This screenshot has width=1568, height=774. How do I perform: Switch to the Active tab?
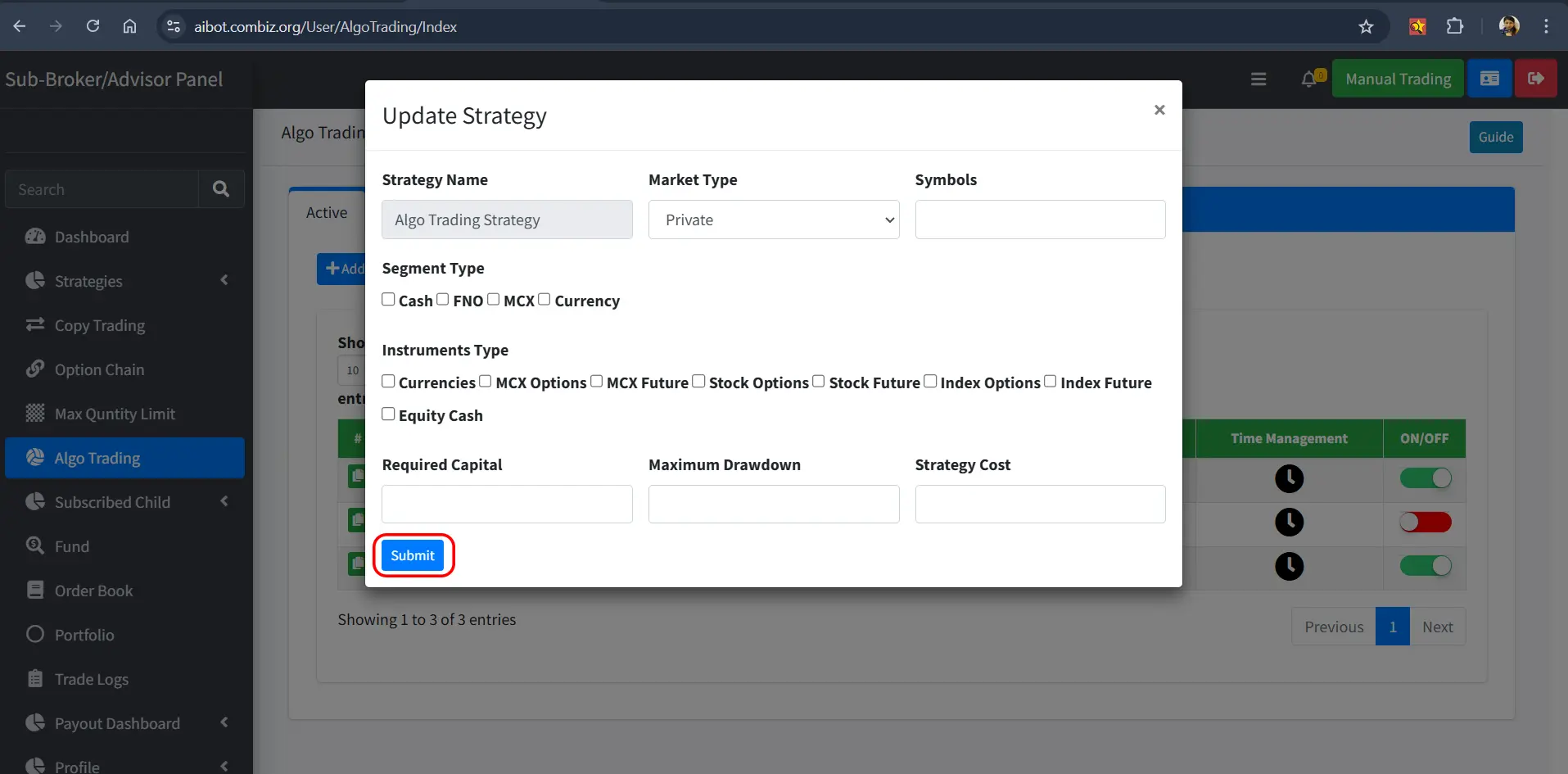pos(327,212)
